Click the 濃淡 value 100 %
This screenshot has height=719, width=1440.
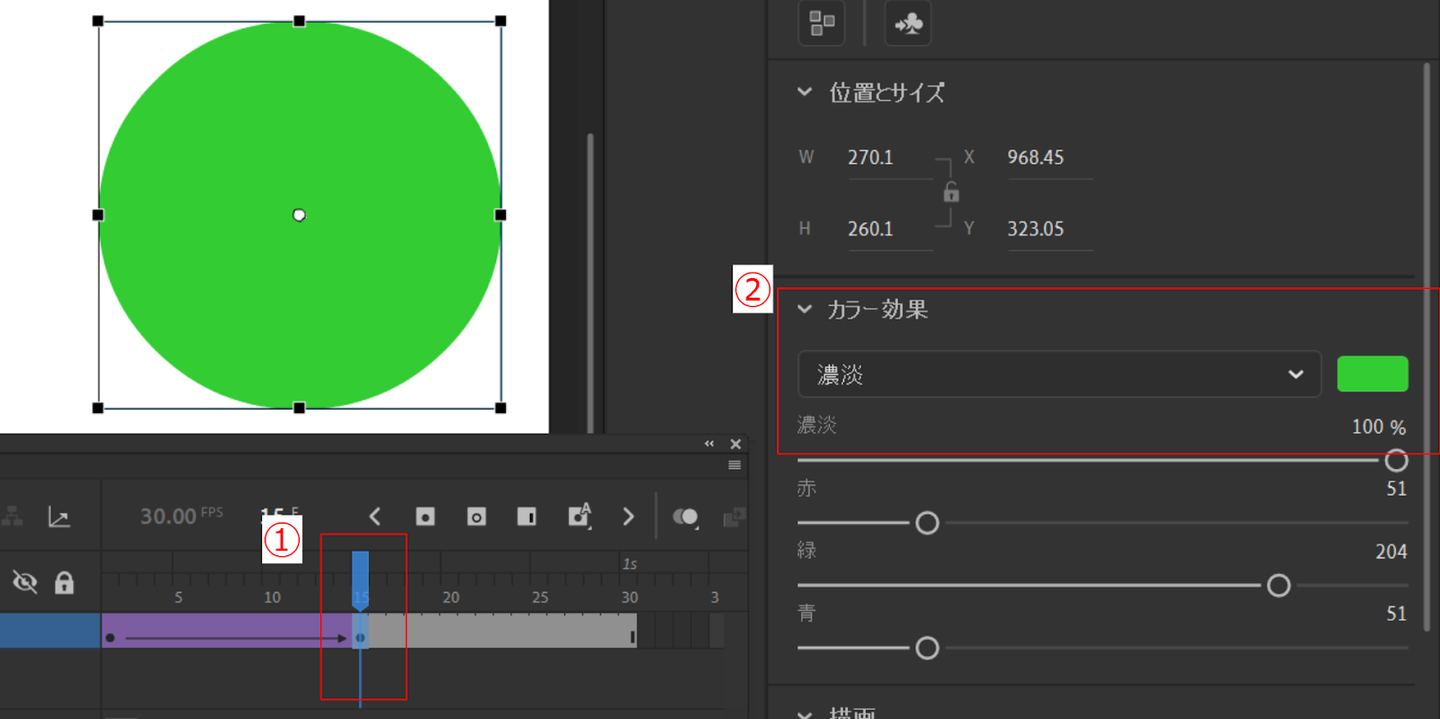[x=1379, y=427]
